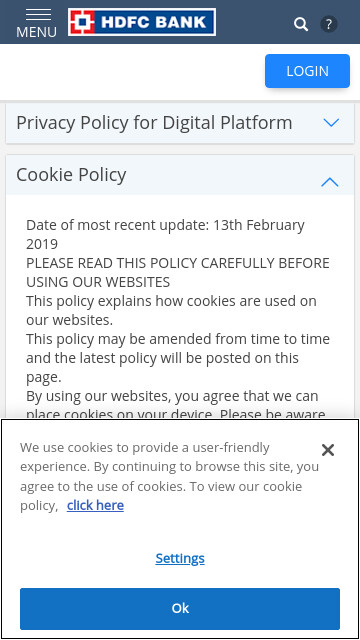Open Privacy Policy for Digital Platform section
Screen dimensions: 360x640
point(180,123)
